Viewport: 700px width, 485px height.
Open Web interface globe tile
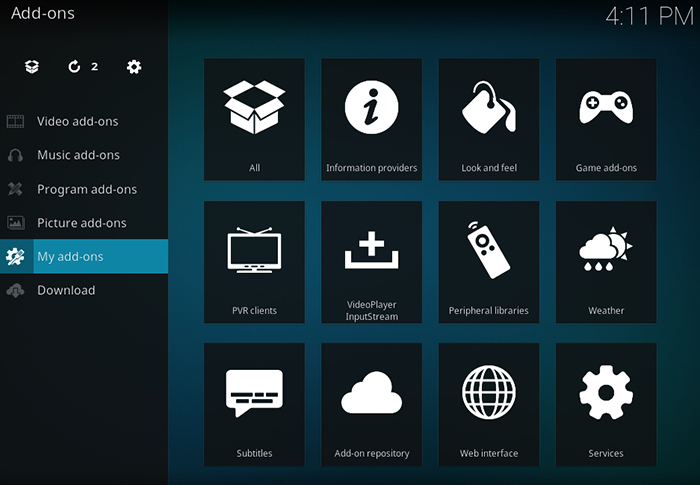click(489, 405)
